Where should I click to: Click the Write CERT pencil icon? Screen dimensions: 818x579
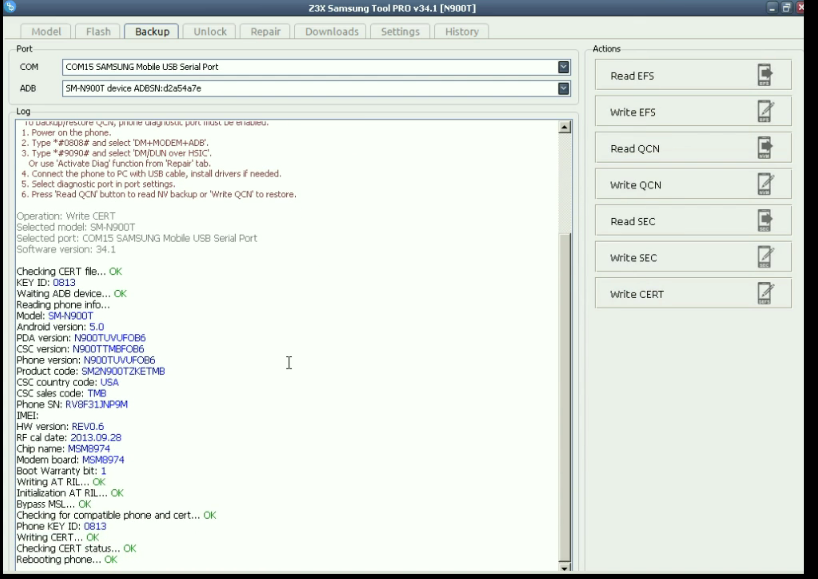pyautogui.click(x=765, y=294)
